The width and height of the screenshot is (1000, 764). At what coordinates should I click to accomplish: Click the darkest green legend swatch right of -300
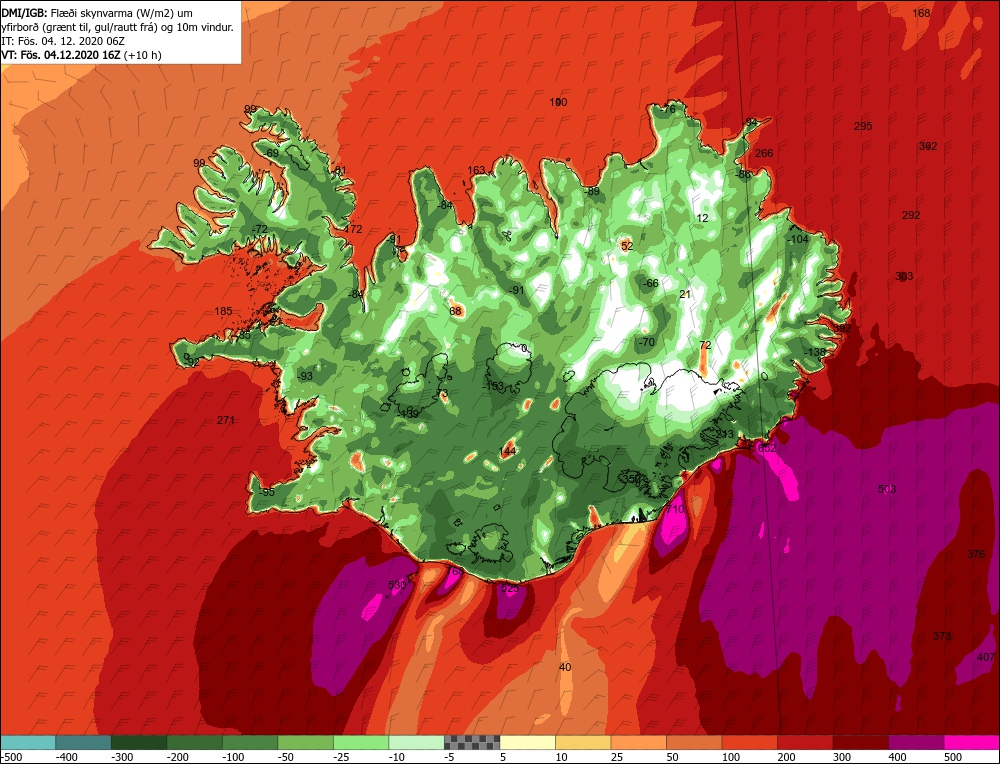(139, 742)
